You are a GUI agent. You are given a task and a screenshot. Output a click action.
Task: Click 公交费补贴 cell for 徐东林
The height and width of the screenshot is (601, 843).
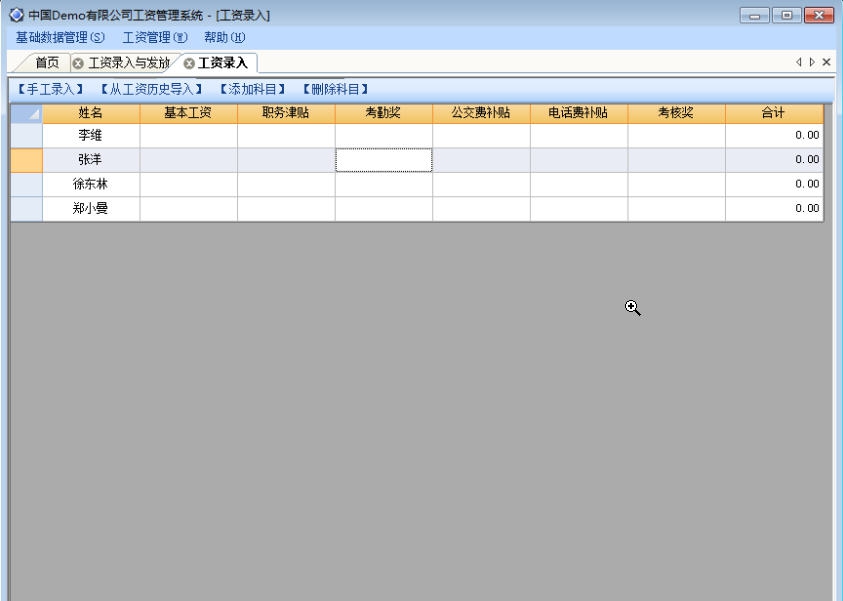(x=481, y=184)
